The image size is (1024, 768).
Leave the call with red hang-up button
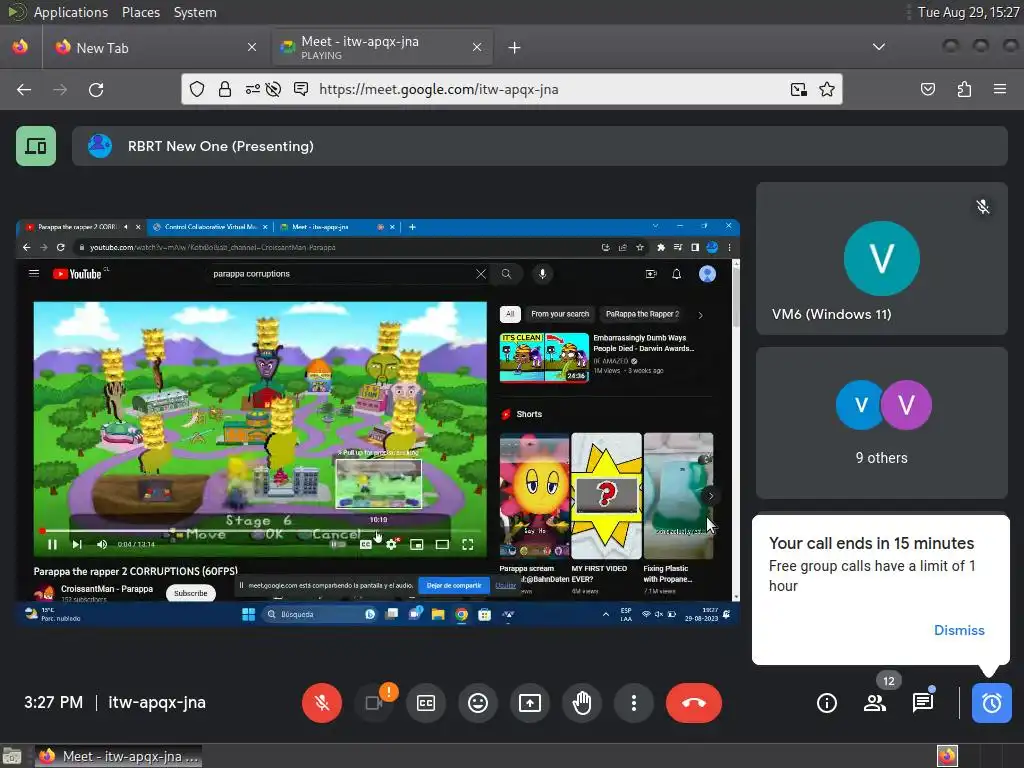click(x=694, y=703)
